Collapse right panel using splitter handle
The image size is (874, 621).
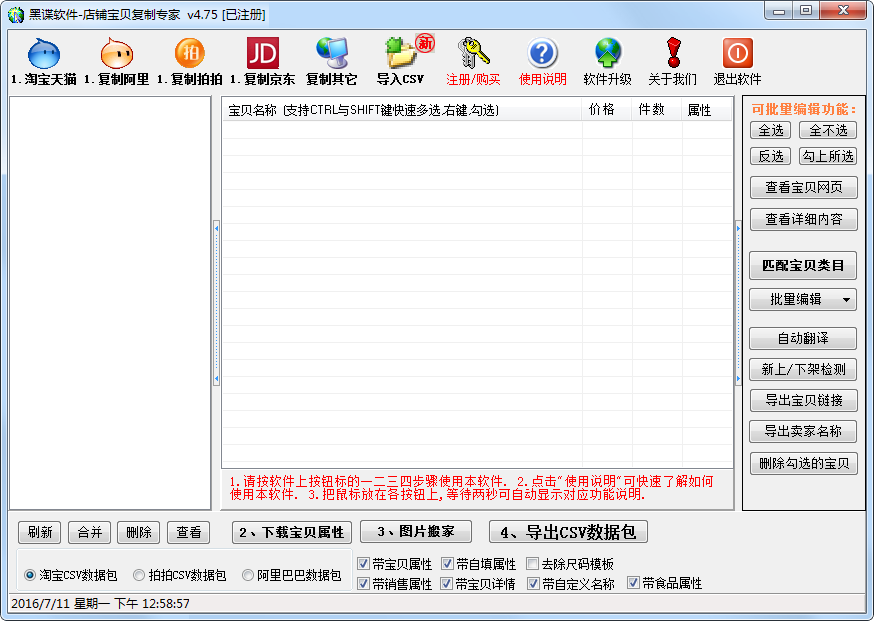(739, 303)
